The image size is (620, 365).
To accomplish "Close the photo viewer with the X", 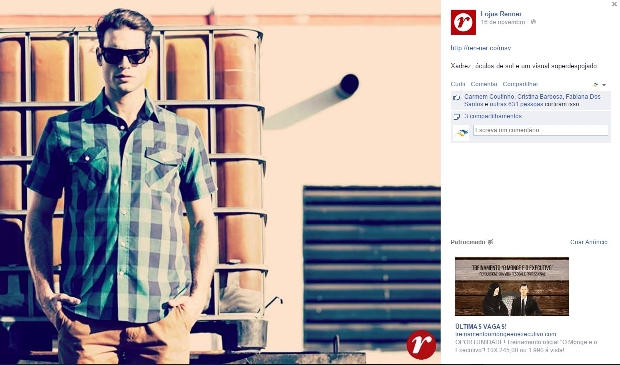I will coord(614,4).
